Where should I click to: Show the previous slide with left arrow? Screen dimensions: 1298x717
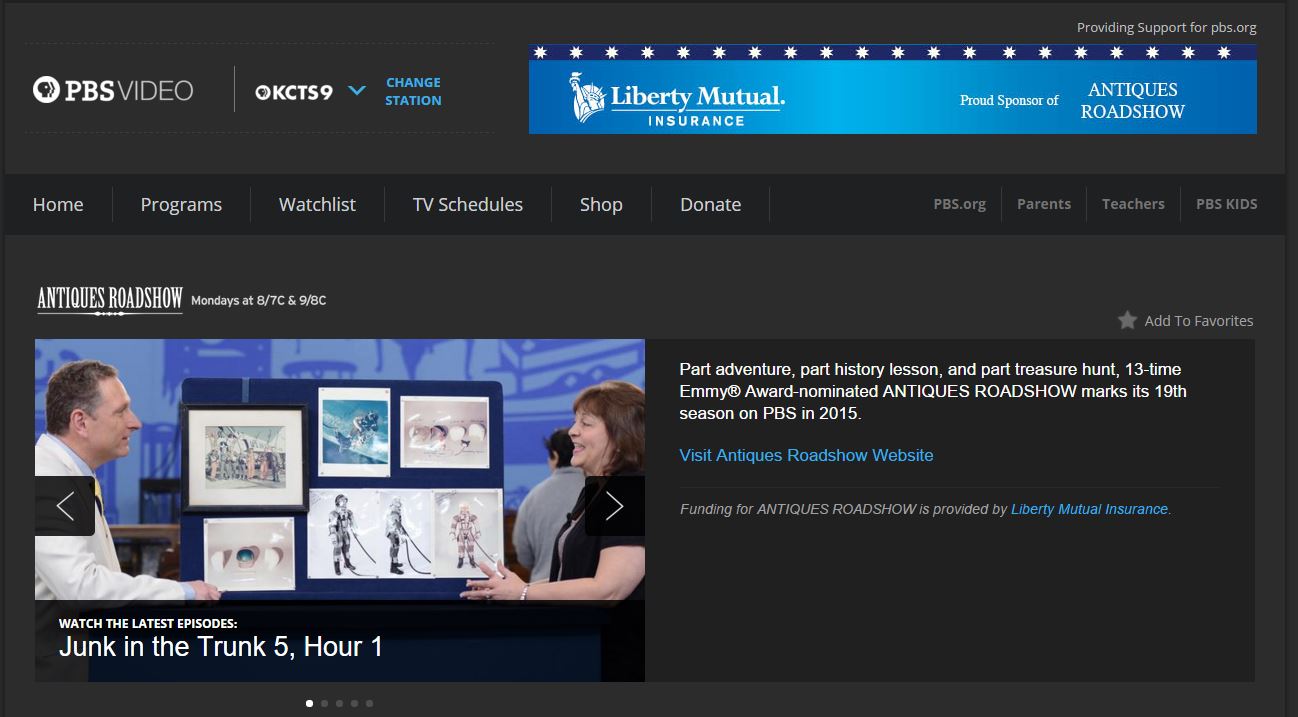(x=65, y=506)
